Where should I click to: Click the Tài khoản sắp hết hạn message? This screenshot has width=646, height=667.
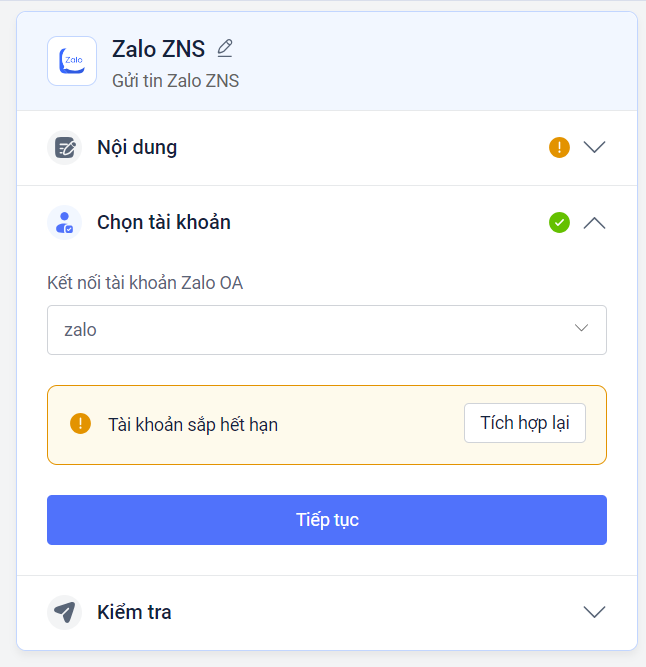point(193,425)
